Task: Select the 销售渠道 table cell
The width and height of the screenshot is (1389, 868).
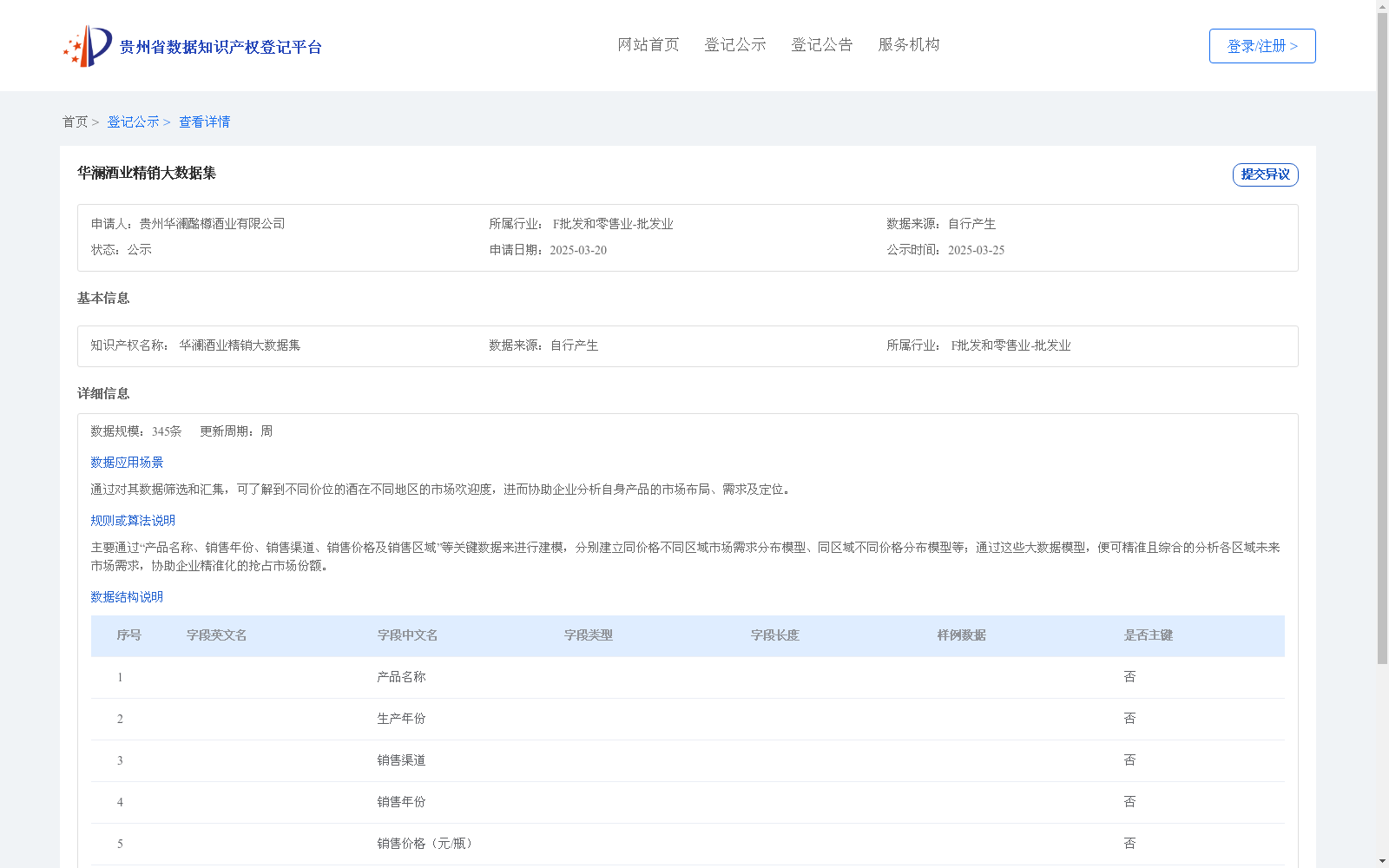Action: 401,760
